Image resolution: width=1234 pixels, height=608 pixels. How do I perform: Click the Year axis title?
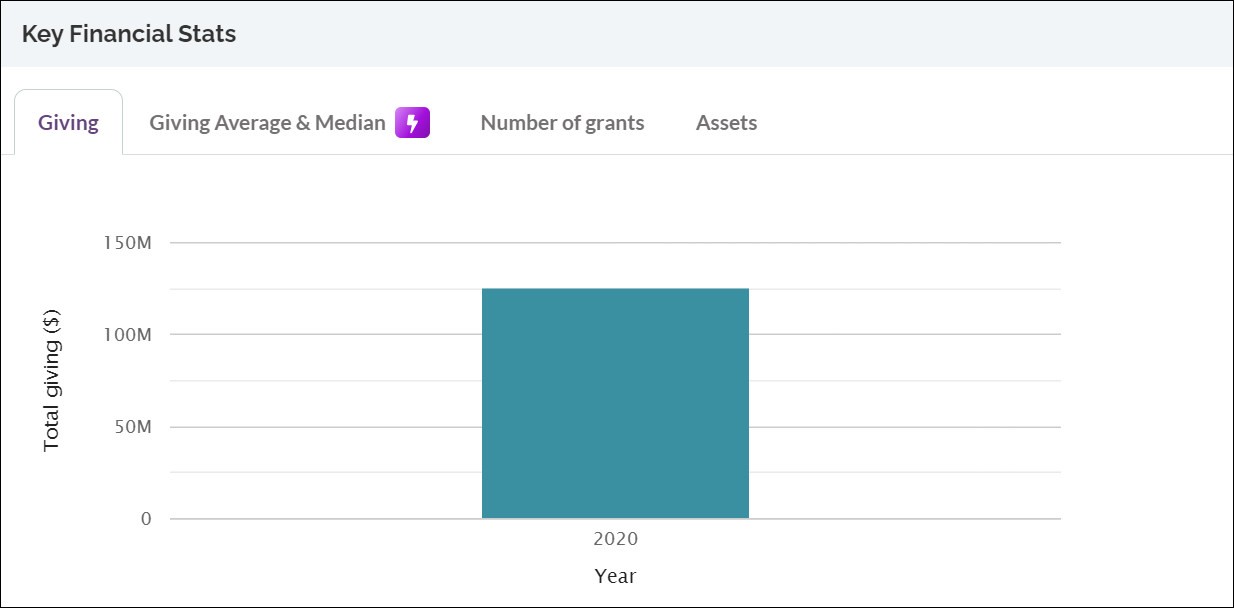coord(616,575)
